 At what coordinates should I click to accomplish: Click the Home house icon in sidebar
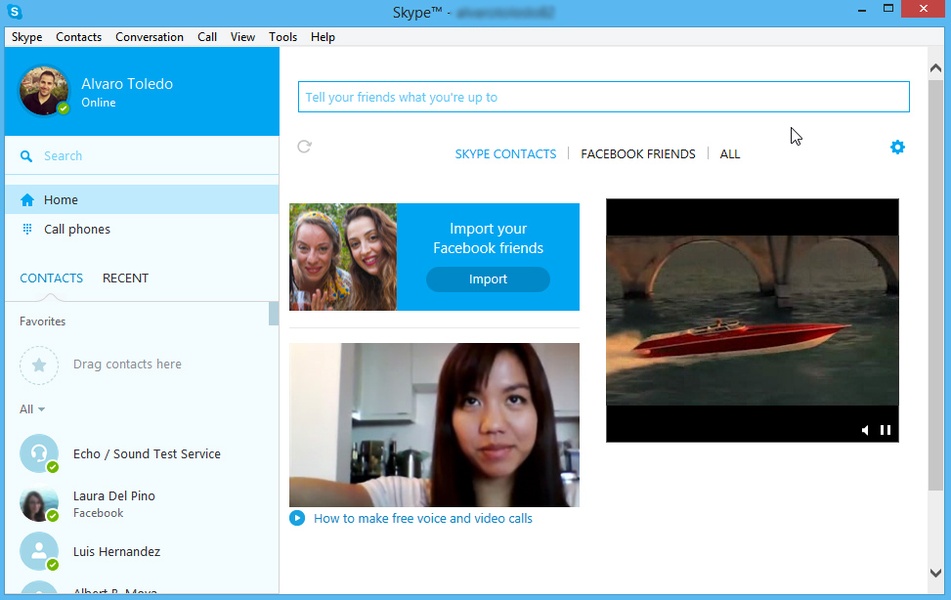27,200
